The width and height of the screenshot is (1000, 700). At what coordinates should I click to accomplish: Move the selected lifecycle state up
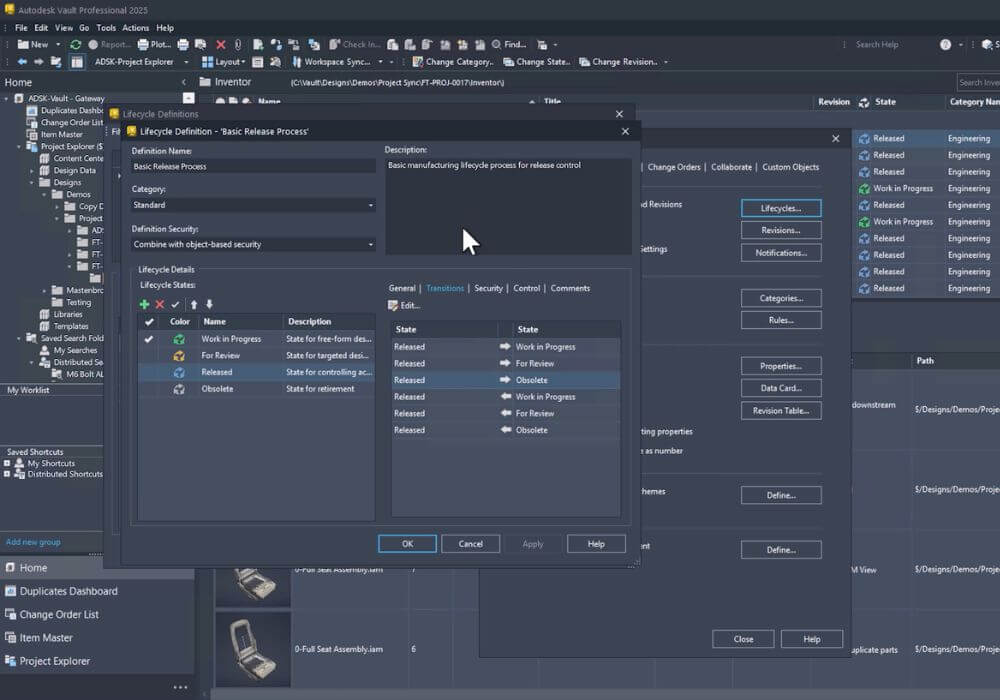pos(194,304)
